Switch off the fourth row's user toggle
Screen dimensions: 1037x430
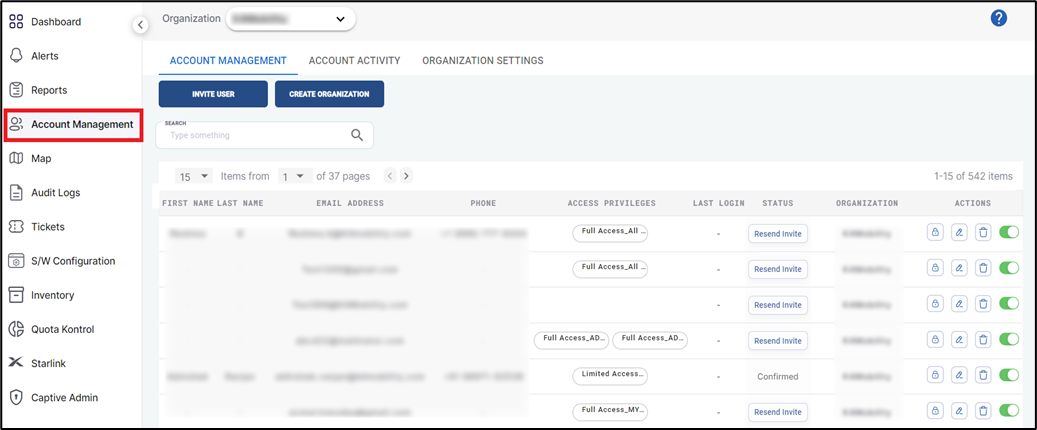[x=1009, y=340]
